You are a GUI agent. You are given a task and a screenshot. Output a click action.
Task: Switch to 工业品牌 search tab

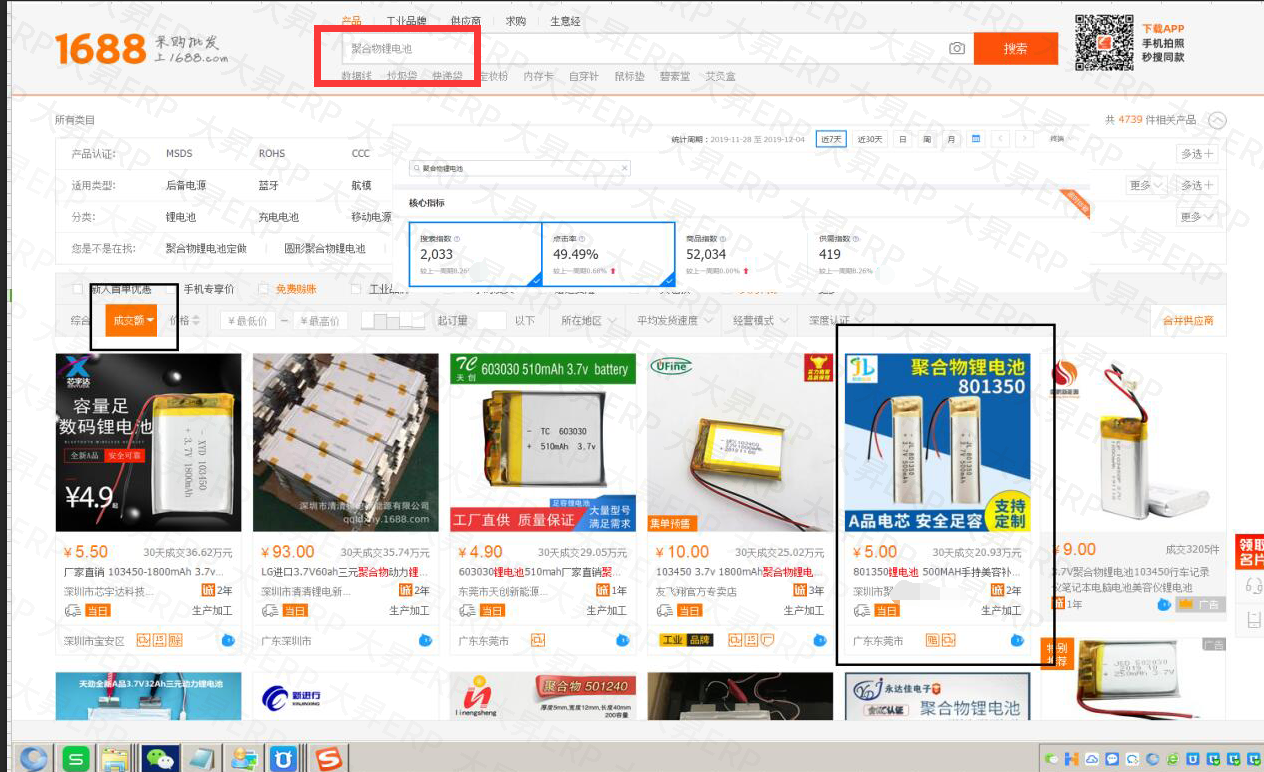406,20
